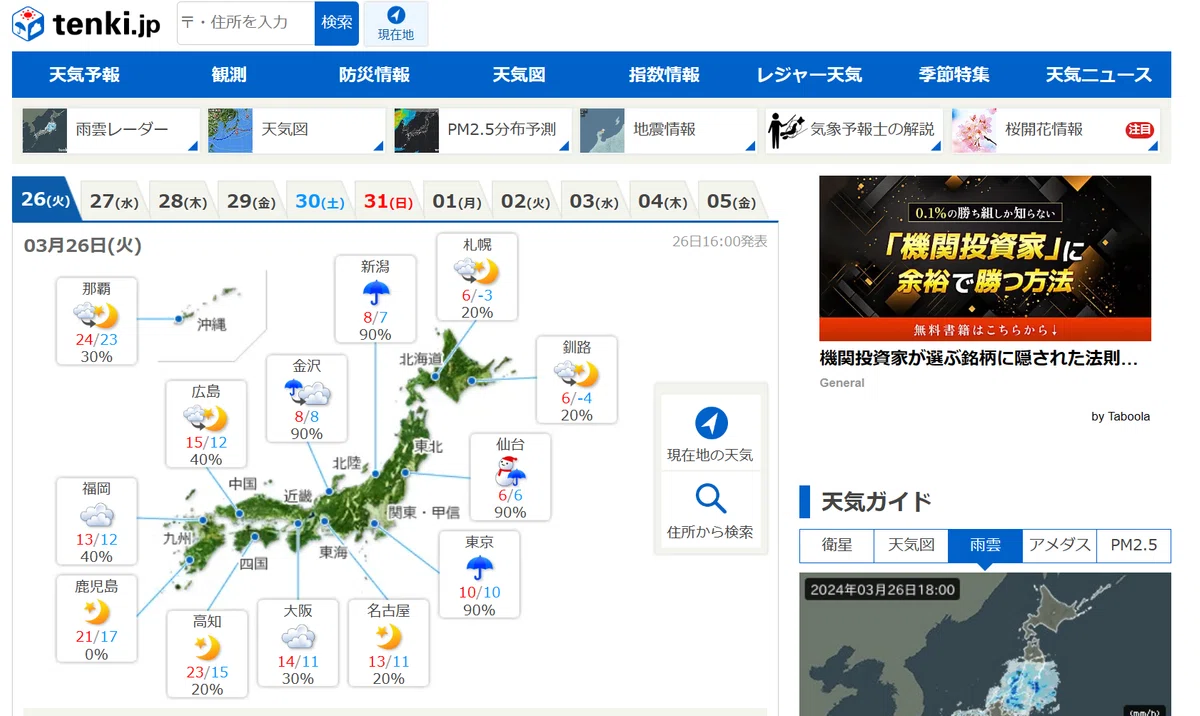Click the 釧路 weather icon
Screen dimensions: 1200x716
click(x=576, y=374)
